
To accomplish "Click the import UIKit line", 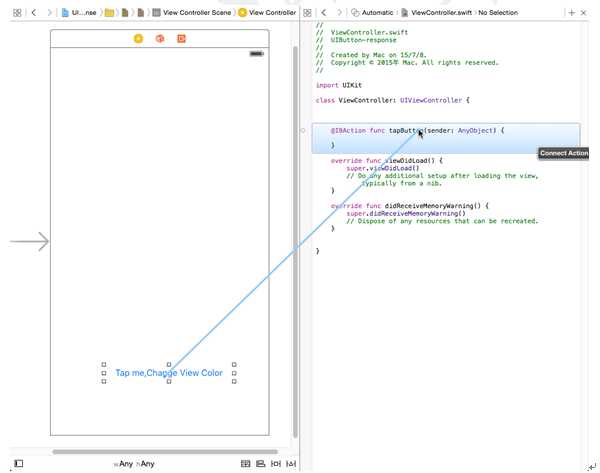I will tap(339, 85).
